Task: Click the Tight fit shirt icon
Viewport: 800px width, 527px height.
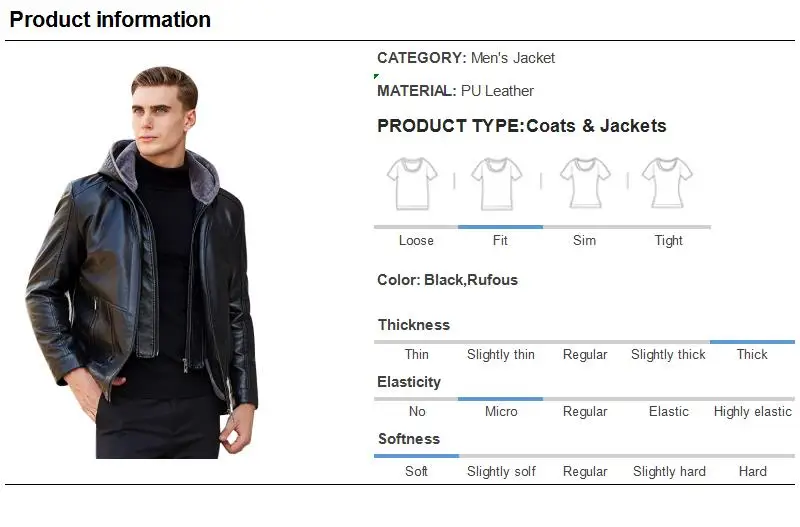Action: [667, 183]
